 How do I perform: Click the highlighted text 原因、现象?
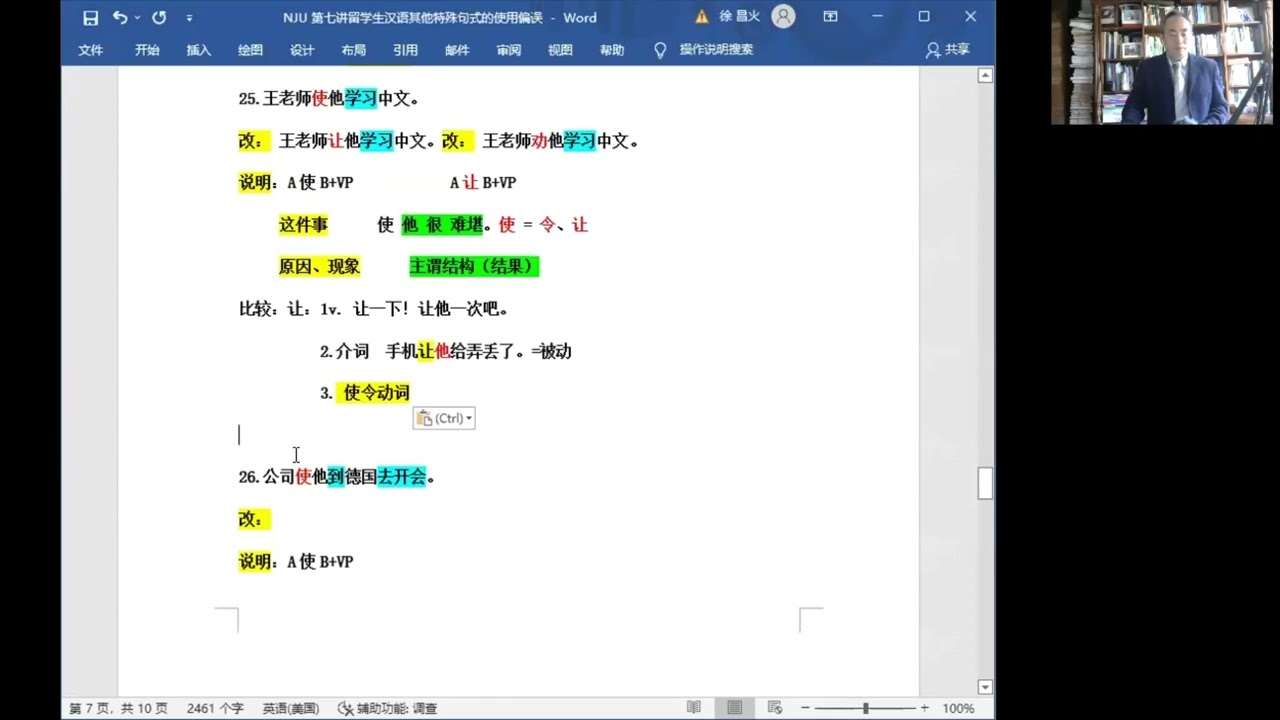pyautogui.click(x=320, y=267)
